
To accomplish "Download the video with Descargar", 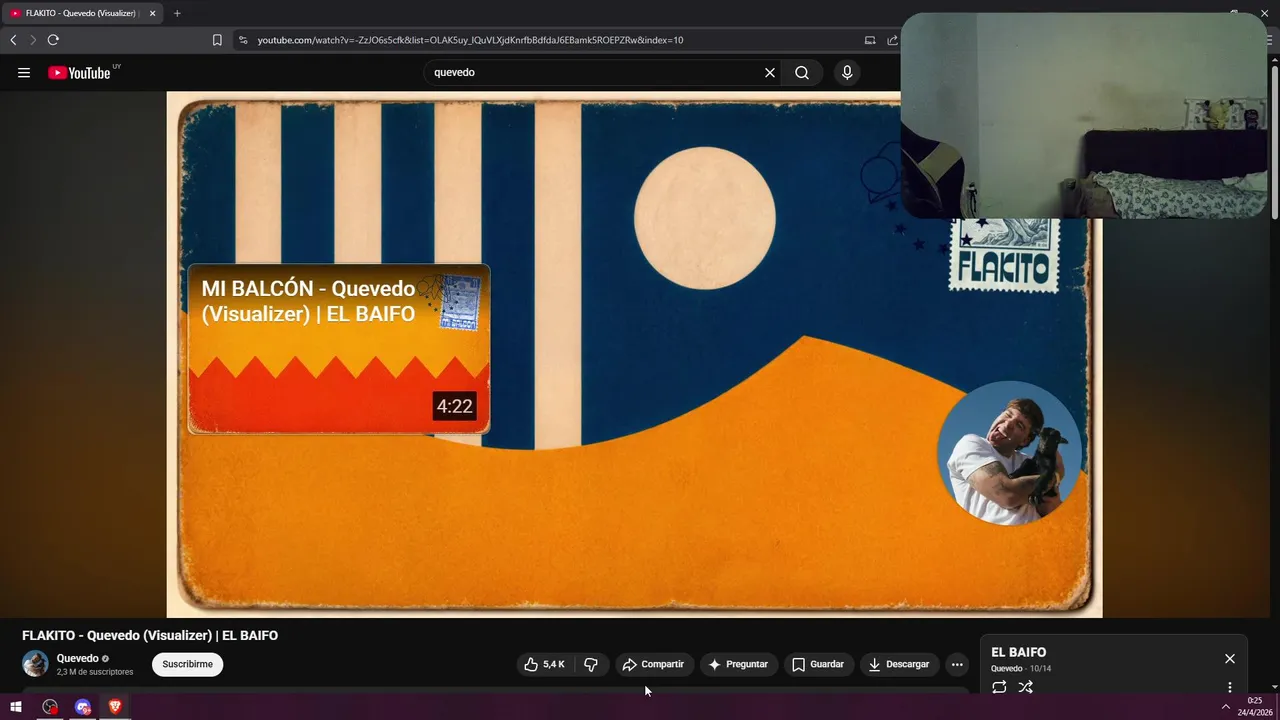I will coord(899,664).
